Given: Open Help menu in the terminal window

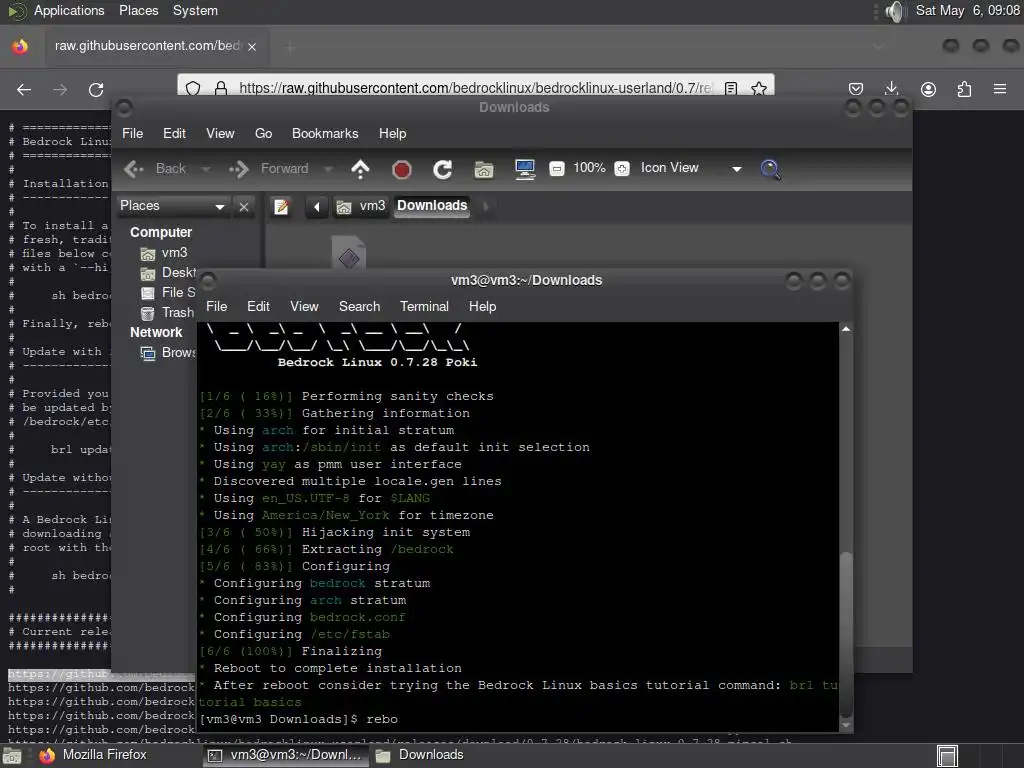Looking at the screenshot, I should click(x=483, y=306).
